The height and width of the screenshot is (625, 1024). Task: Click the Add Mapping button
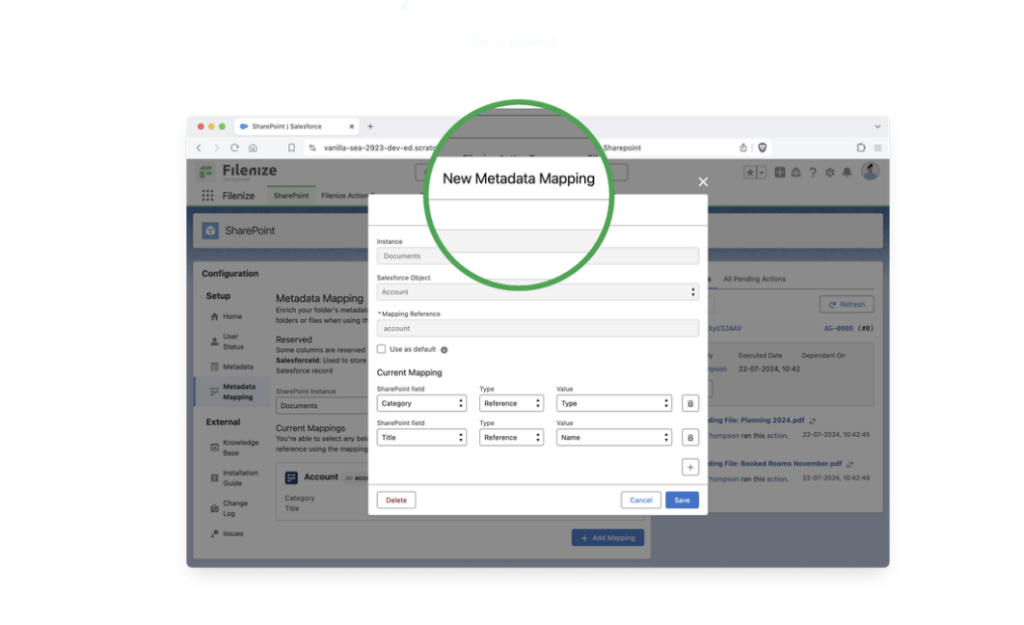click(x=607, y=537)
